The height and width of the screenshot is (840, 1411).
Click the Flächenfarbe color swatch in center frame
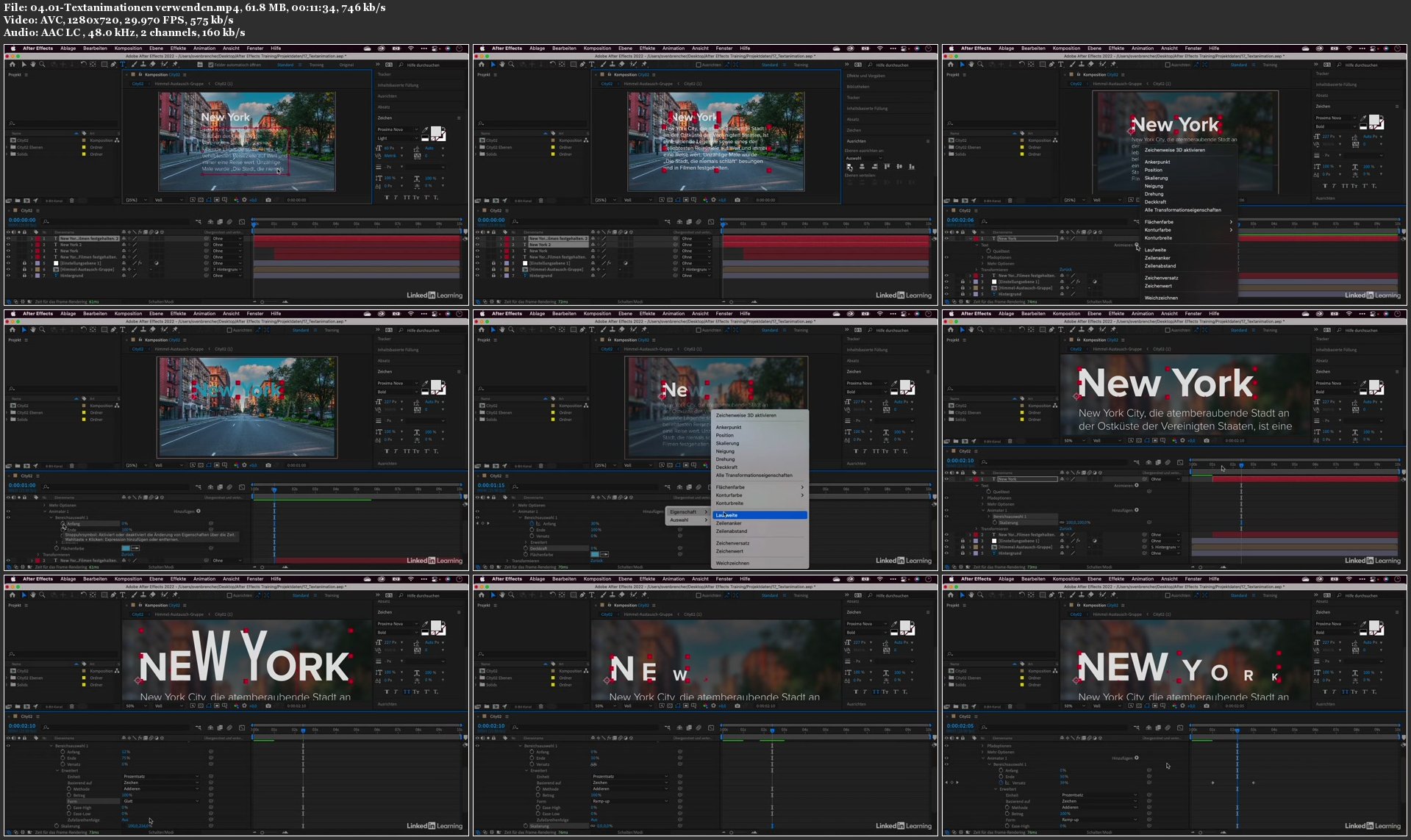coord(596,554)
